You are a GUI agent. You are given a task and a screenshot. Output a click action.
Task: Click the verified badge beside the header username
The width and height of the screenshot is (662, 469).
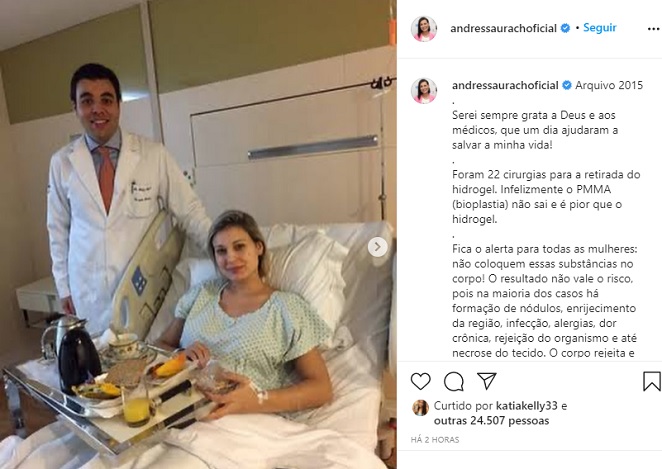[x=565, y=28]
